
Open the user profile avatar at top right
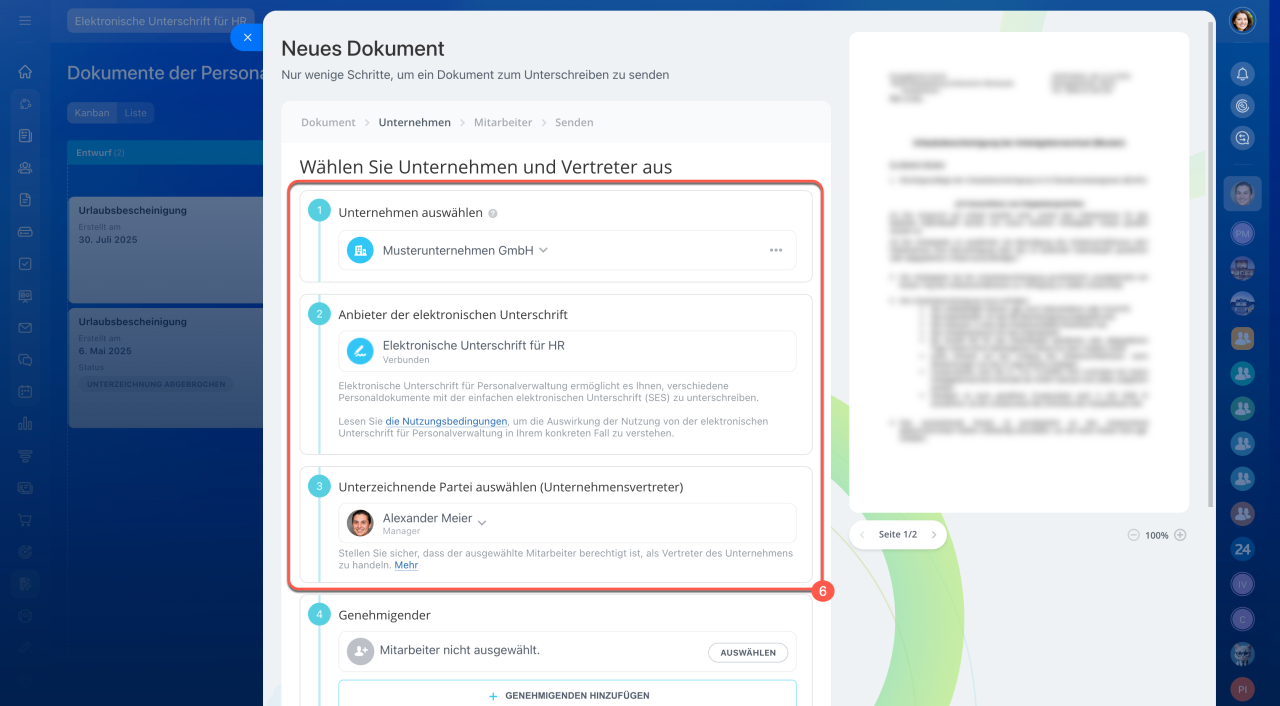1242,21
